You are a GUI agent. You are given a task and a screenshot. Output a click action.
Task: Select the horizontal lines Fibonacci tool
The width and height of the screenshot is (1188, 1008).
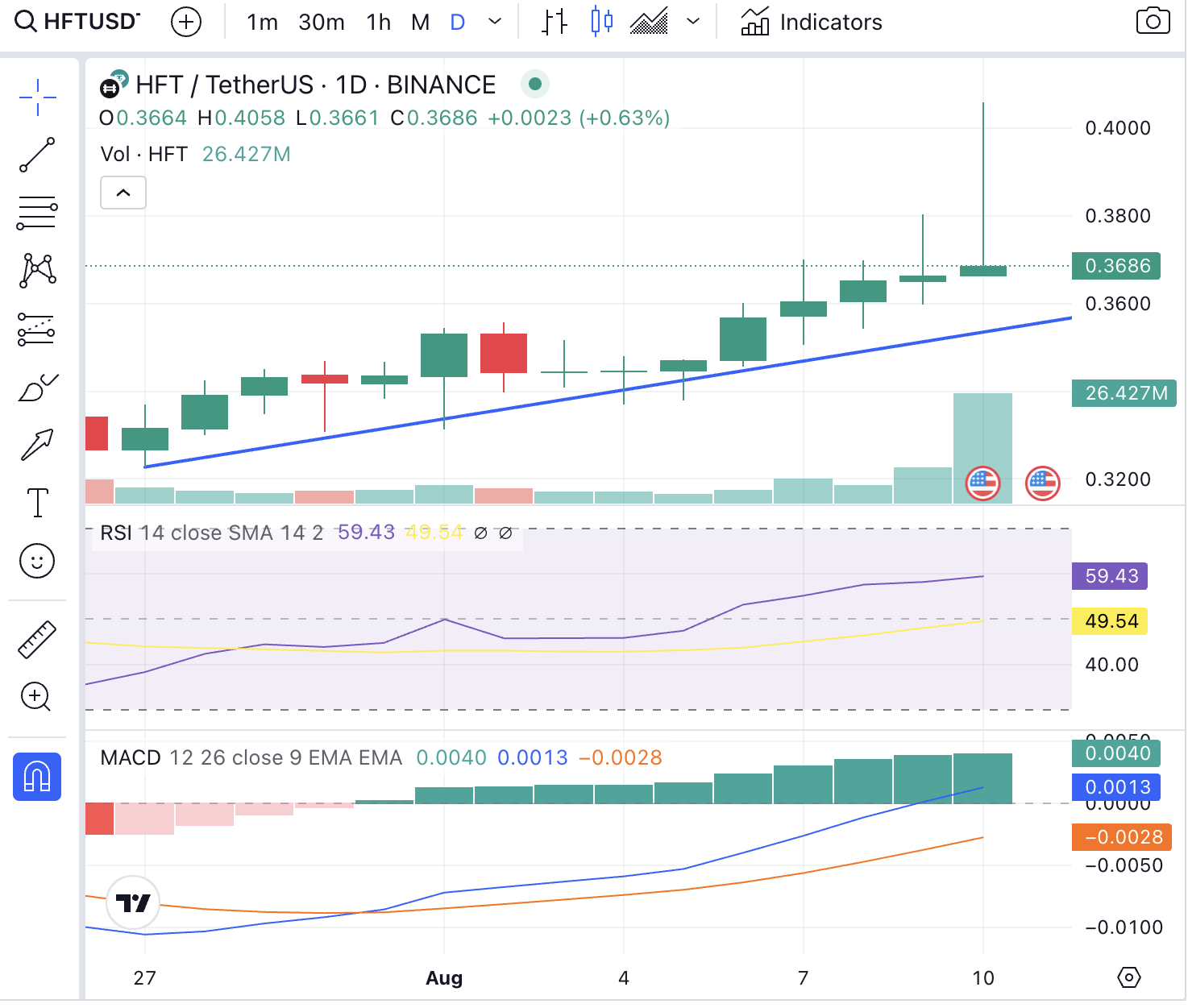coord(38,213)
